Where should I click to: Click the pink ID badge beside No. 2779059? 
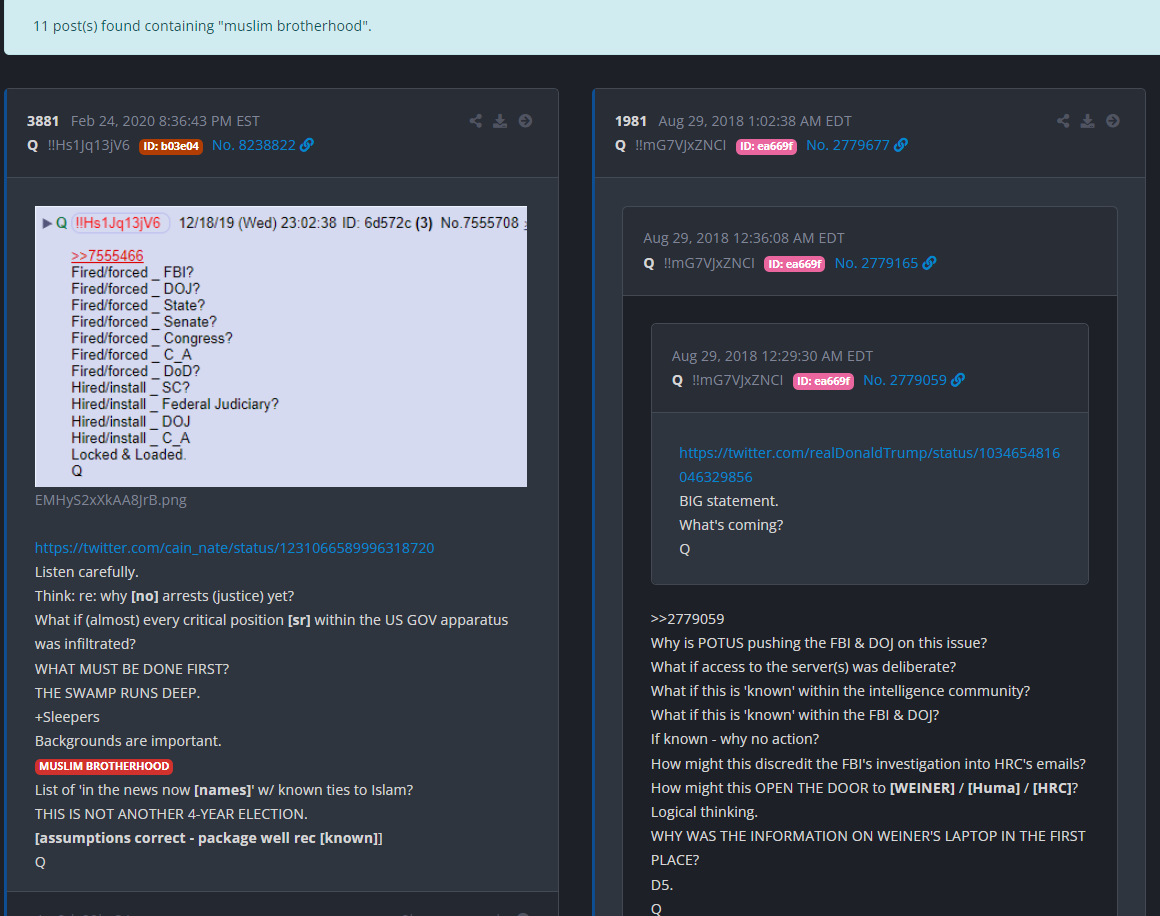pos(823,381)
